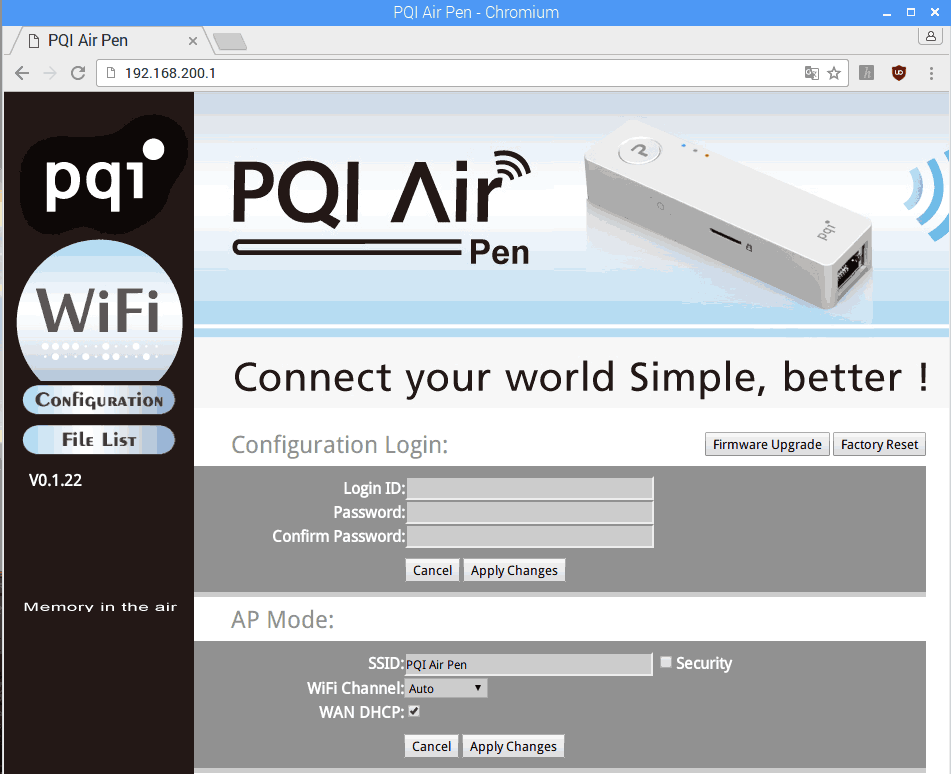Select the PQI Air Pen browser tab
Viewport: 951px width, 774px height.
[x=109, y=41]
